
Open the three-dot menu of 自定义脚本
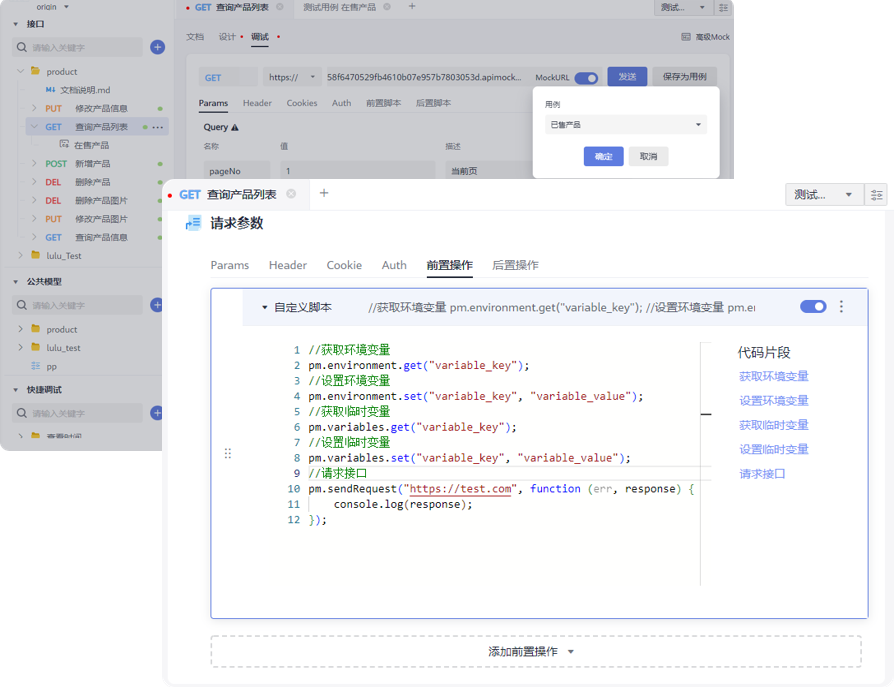(841, 307)
